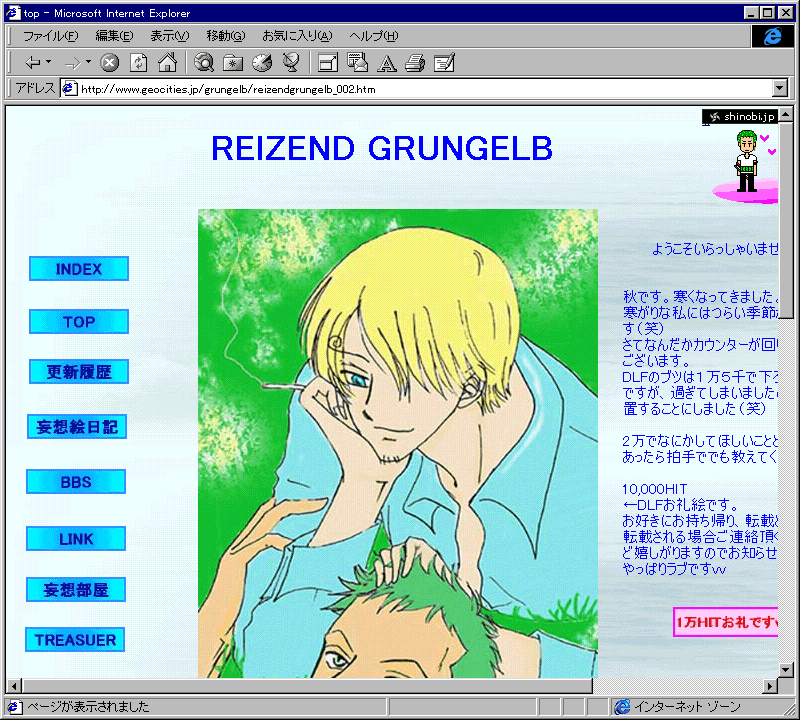Expand the address bar dropdown list
Image resolution: width=800 pixels, height=720 pixels.
pyautogui.click(x=780, y=89)
